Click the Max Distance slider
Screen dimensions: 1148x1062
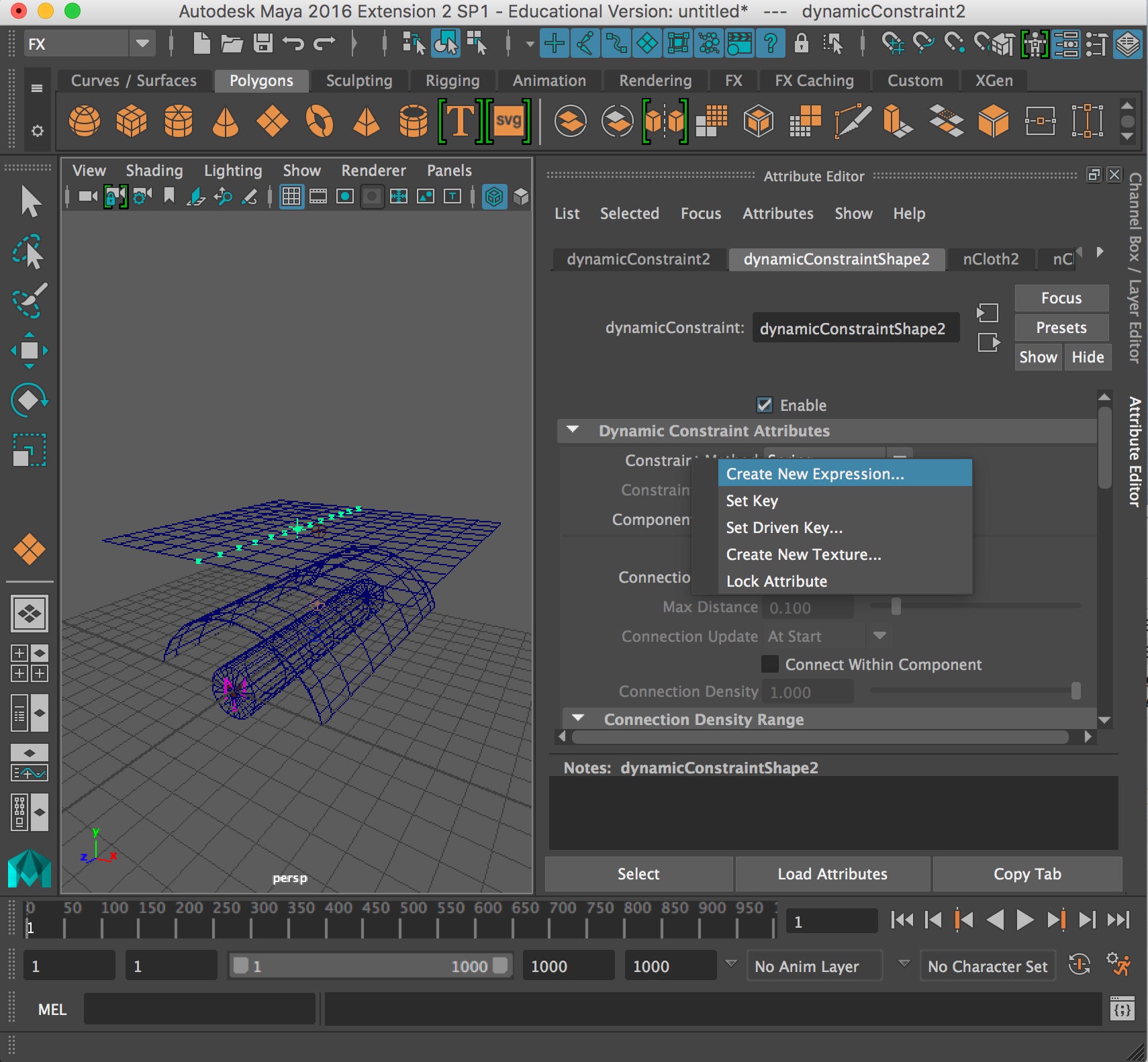[975, 606]
